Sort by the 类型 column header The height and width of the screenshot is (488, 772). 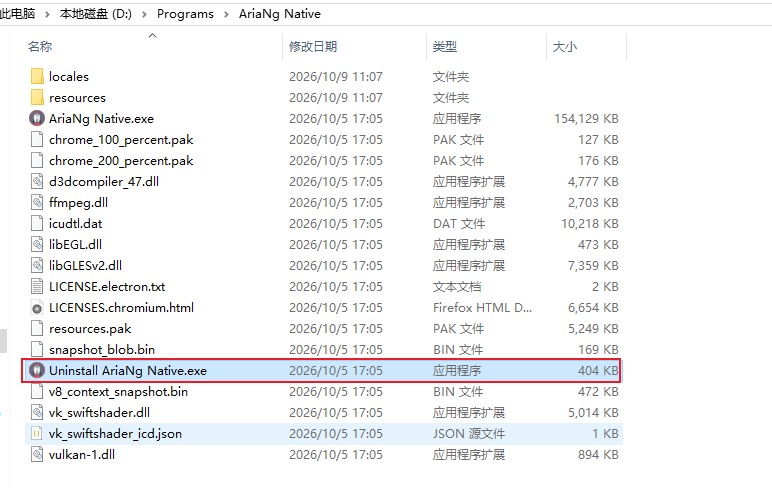(445, 47)
